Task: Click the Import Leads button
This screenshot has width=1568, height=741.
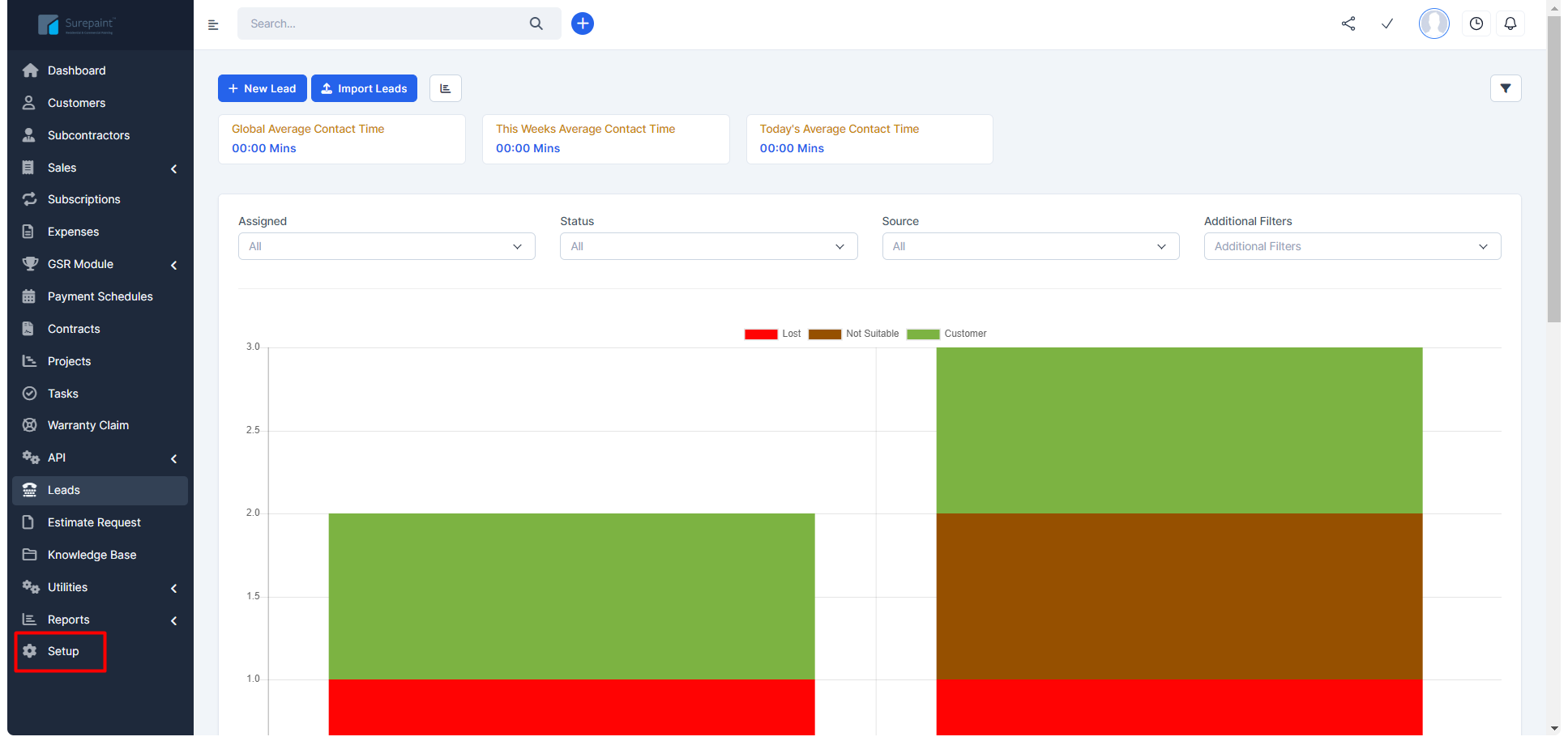Action: tap(364, 88)
